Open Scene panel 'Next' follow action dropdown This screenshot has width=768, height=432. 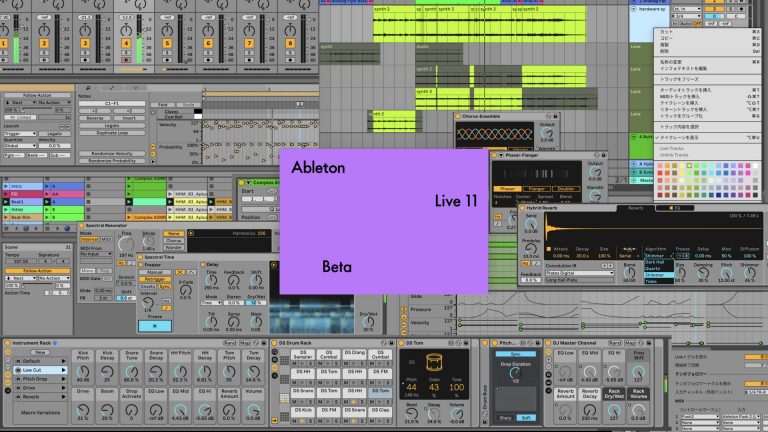pos(21,278)
